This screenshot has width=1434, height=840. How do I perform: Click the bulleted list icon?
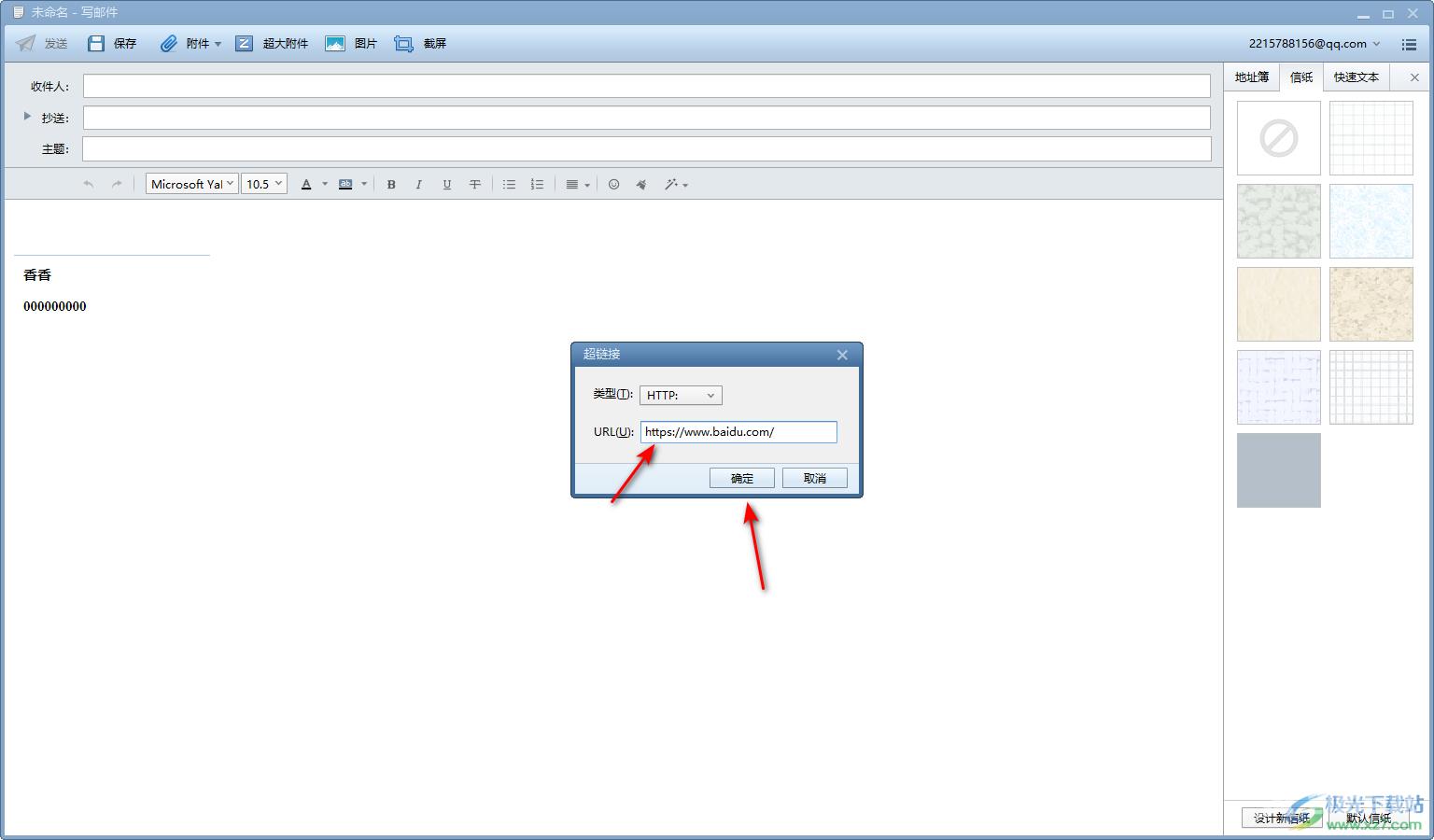510,185
